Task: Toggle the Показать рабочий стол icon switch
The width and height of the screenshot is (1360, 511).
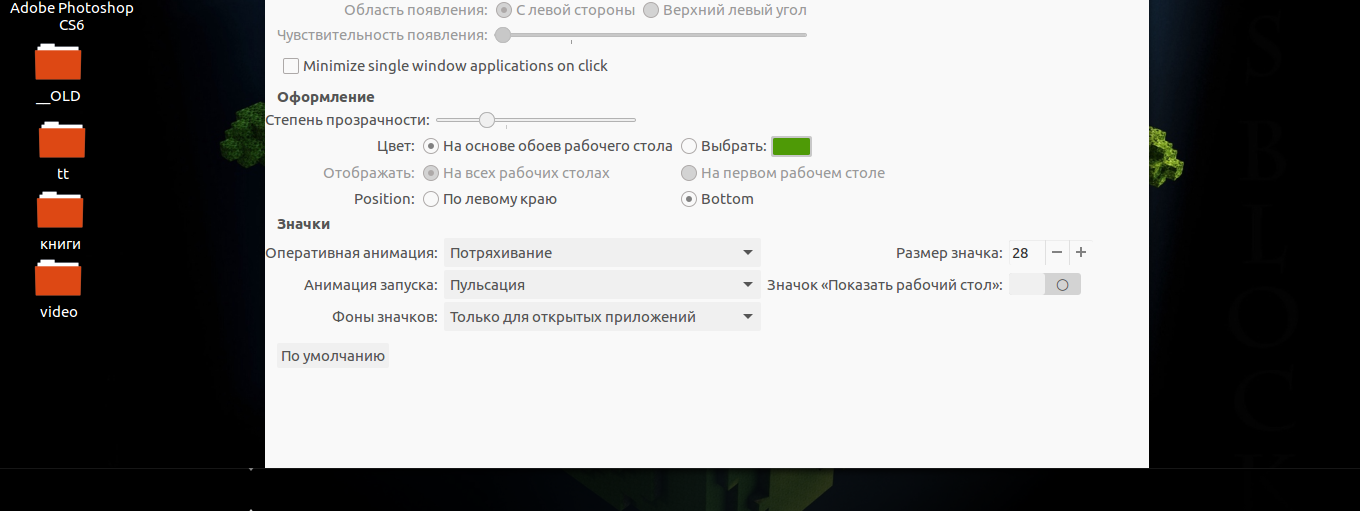Action: click(x=1045, y=285)
